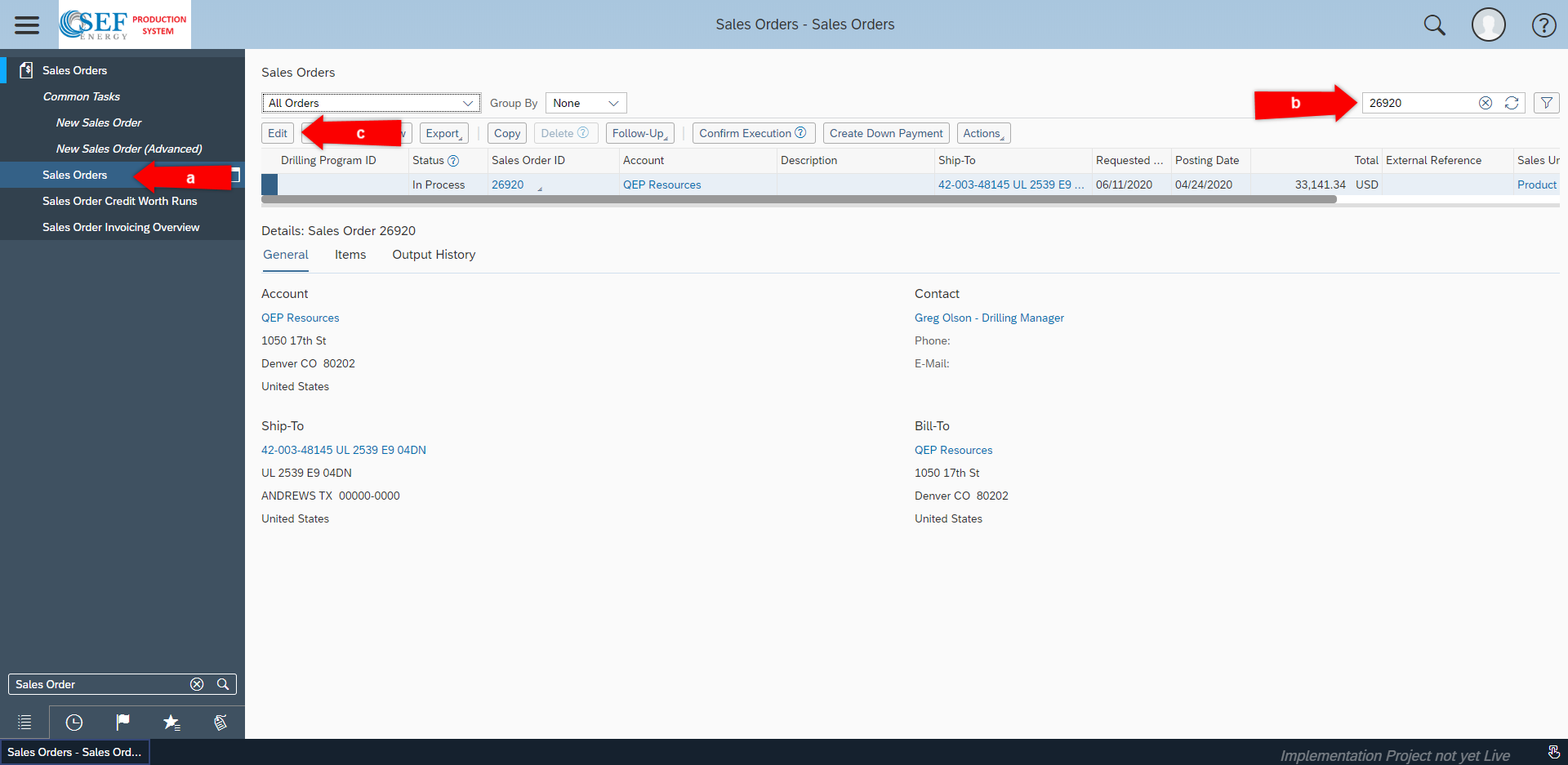Open QEP Resources link under Bill-To
This screenshot has height=765, width=1568.
point(953,450)
